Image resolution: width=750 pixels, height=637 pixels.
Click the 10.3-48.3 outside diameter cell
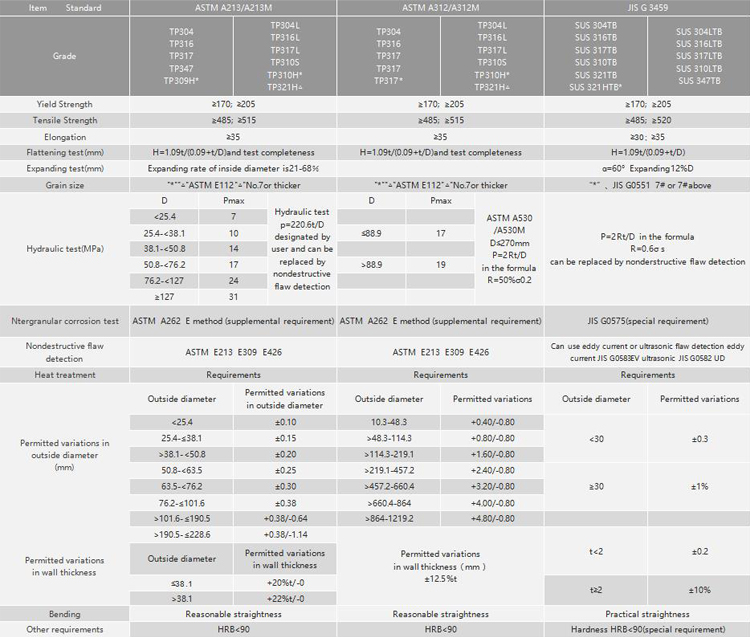389,422
